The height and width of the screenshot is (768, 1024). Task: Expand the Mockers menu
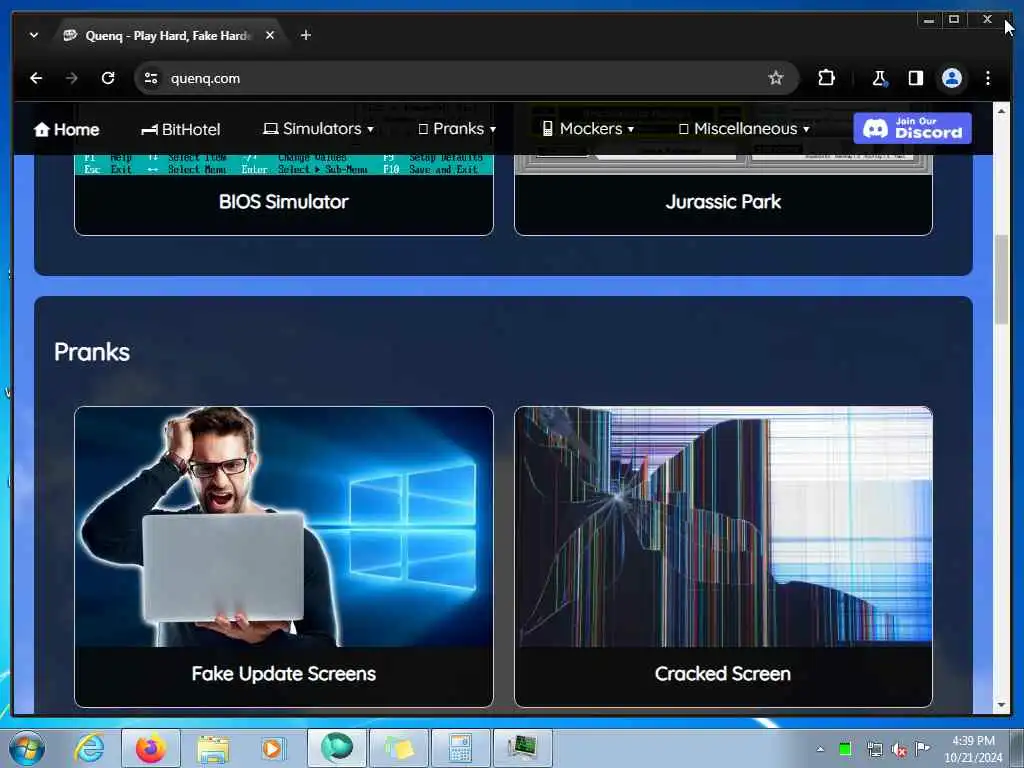(588, 129)
